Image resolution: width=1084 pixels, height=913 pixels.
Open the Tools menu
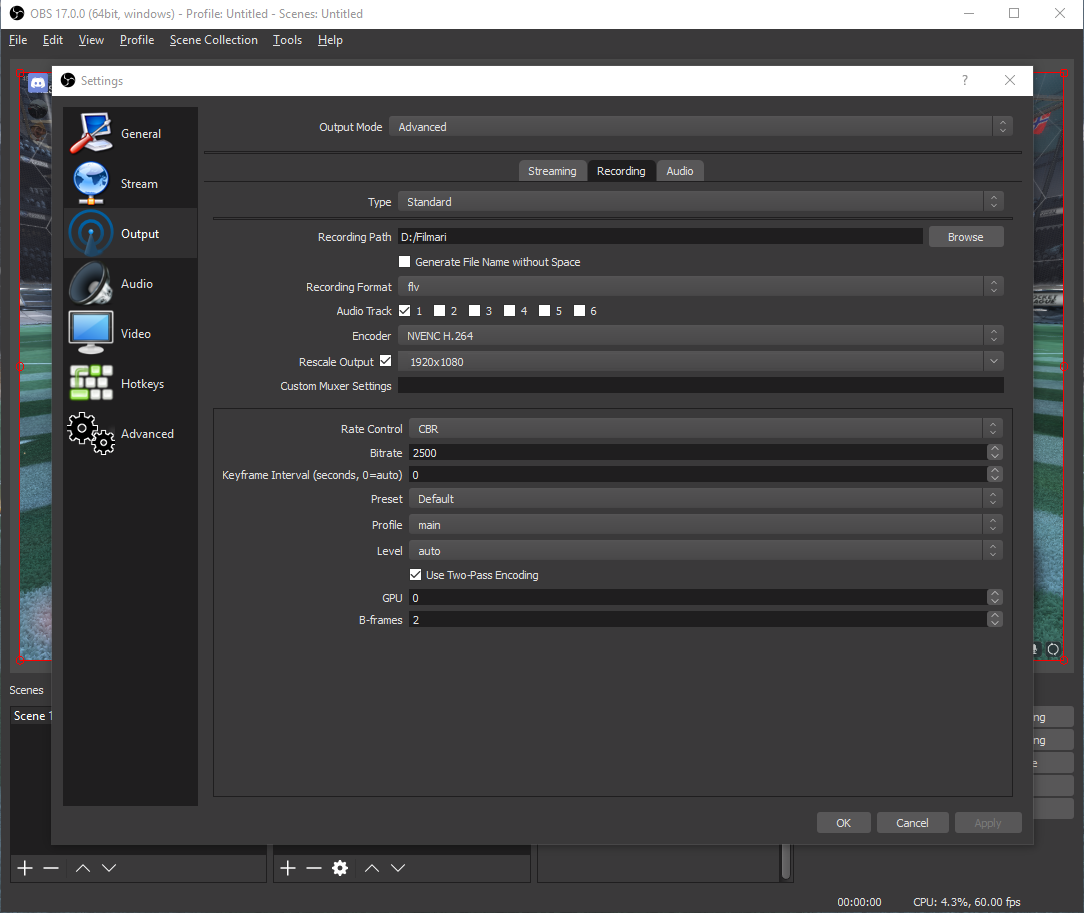tap(287, 40)
